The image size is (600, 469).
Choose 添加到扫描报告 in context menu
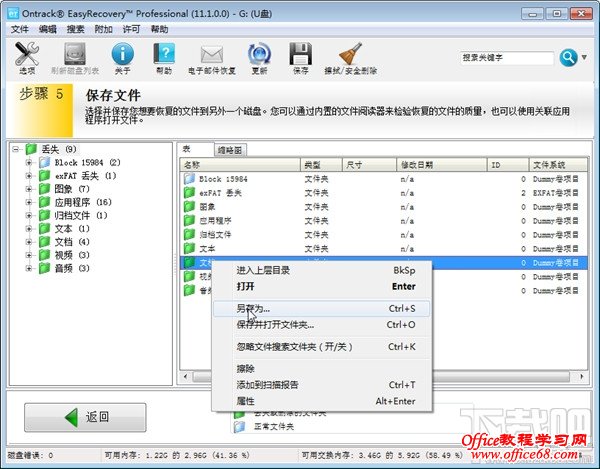321,385
